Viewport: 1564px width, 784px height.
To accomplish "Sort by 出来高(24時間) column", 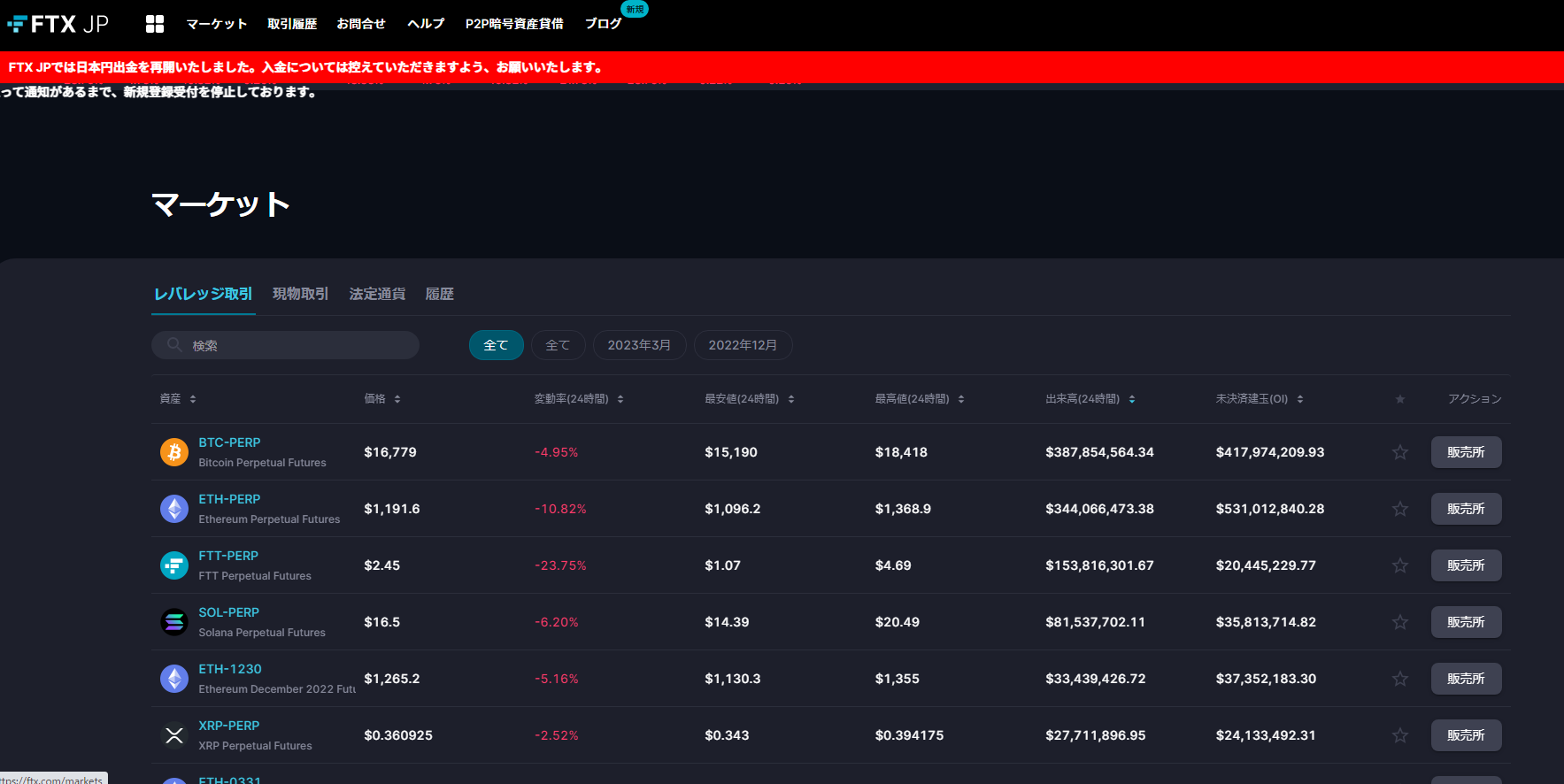I will point(1132,399).
